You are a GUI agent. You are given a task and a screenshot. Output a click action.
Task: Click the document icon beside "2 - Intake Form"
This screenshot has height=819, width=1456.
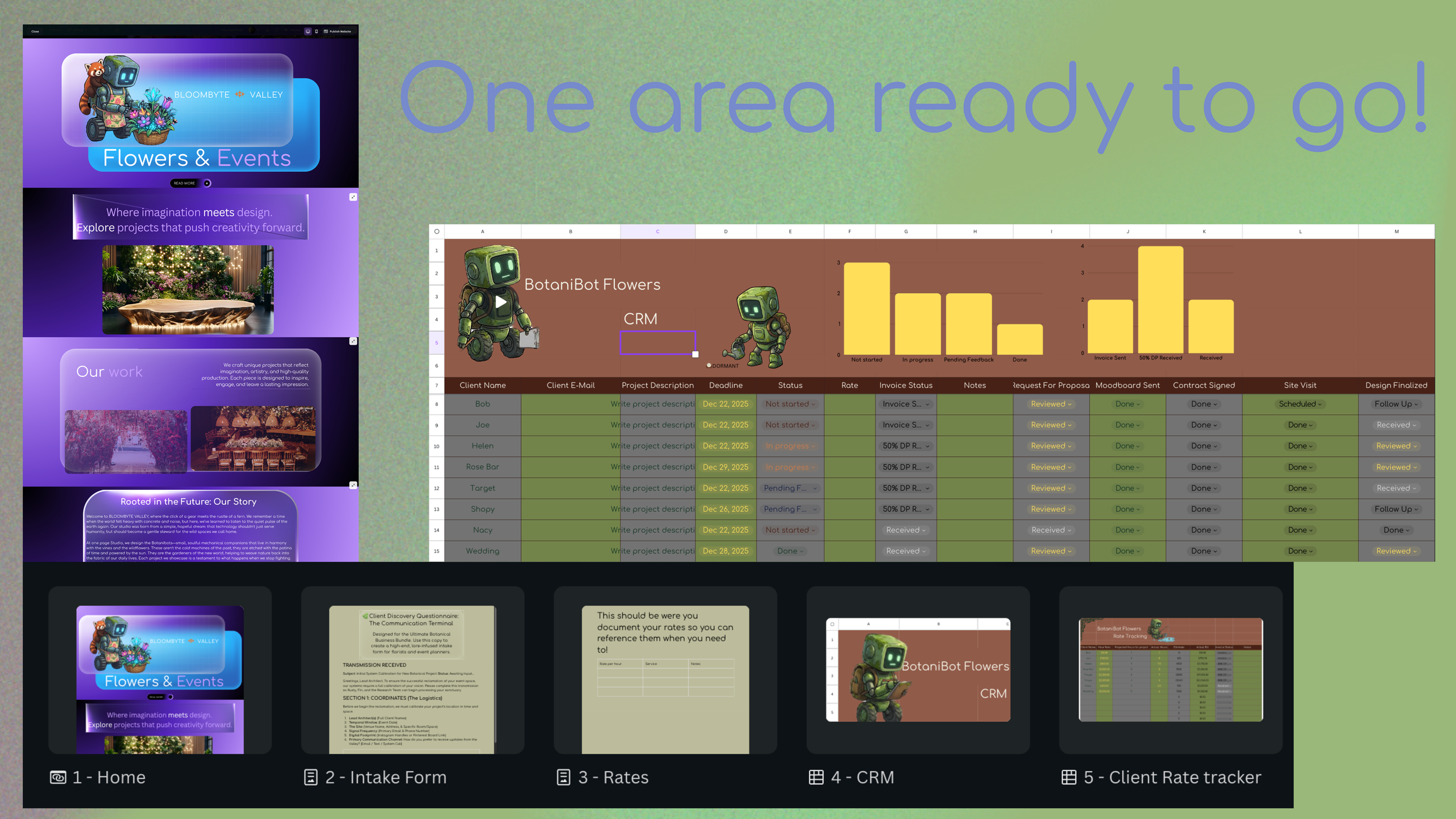pos(310,777)
